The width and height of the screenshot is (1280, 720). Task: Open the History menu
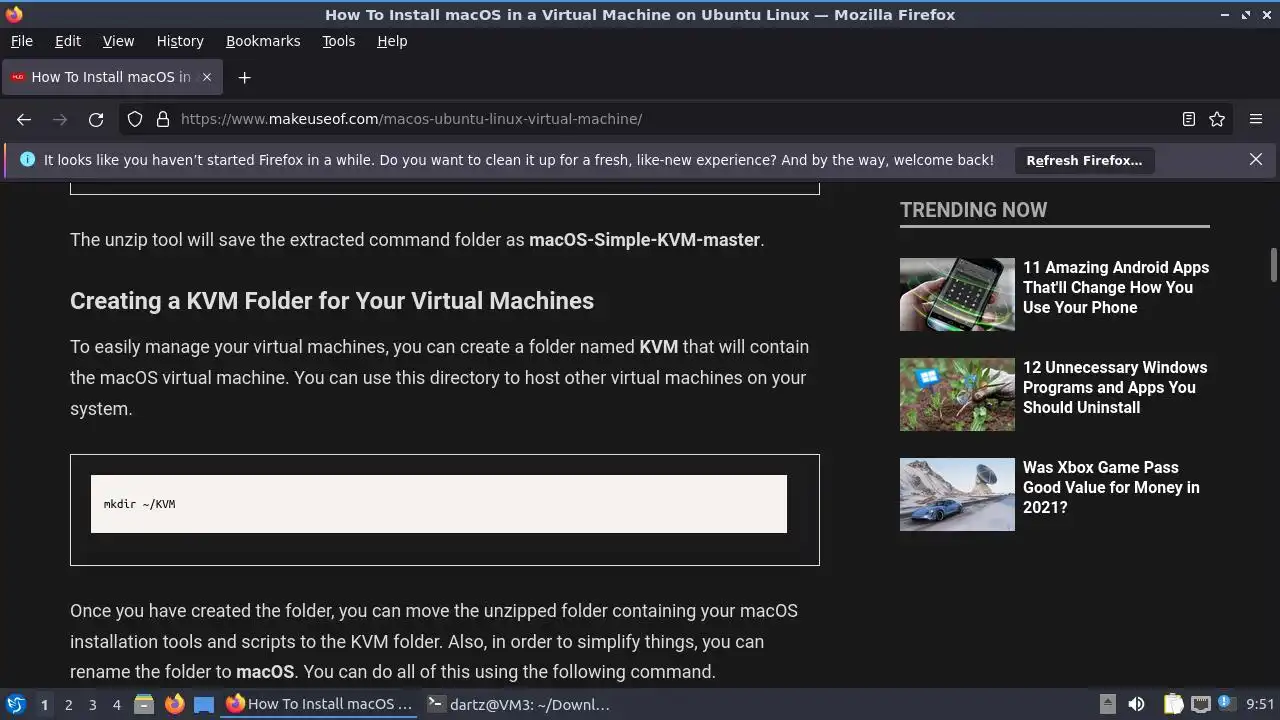click(180, 41)
